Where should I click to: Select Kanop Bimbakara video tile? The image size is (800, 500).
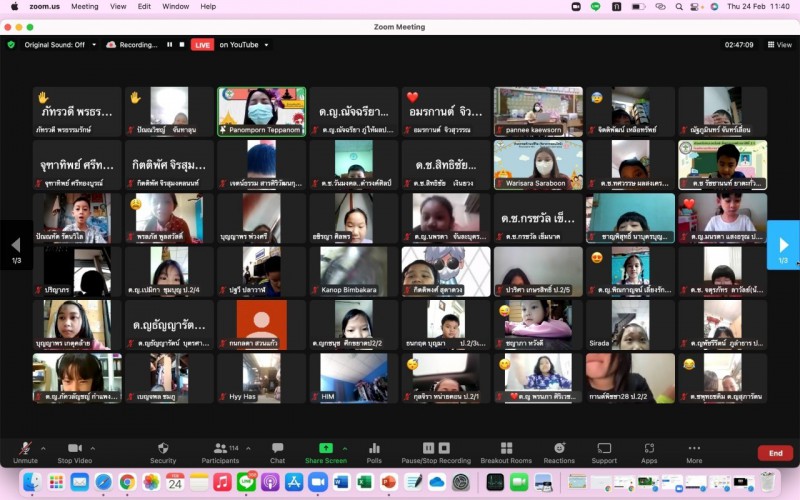[x=354, y=271]
